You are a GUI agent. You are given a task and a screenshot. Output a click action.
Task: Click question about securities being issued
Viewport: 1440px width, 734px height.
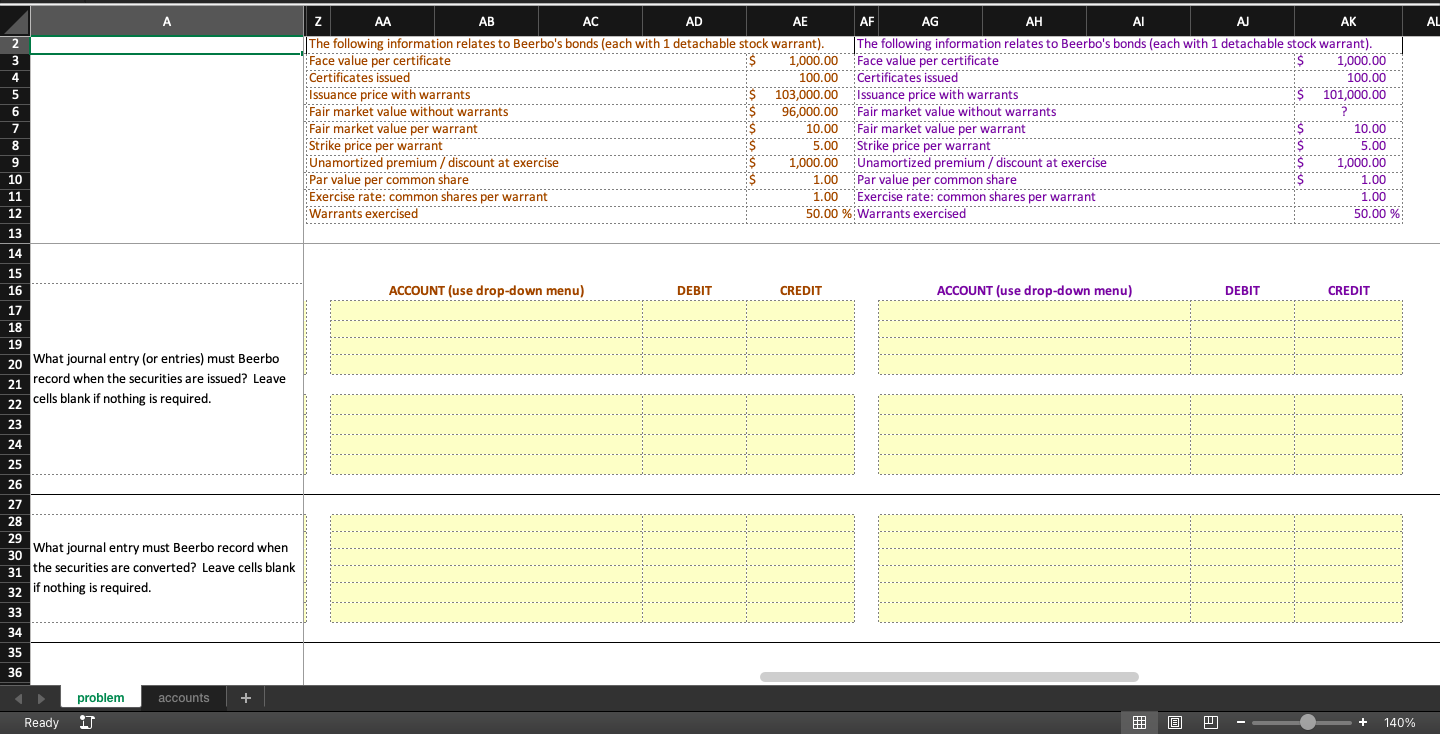pos(160,378)
